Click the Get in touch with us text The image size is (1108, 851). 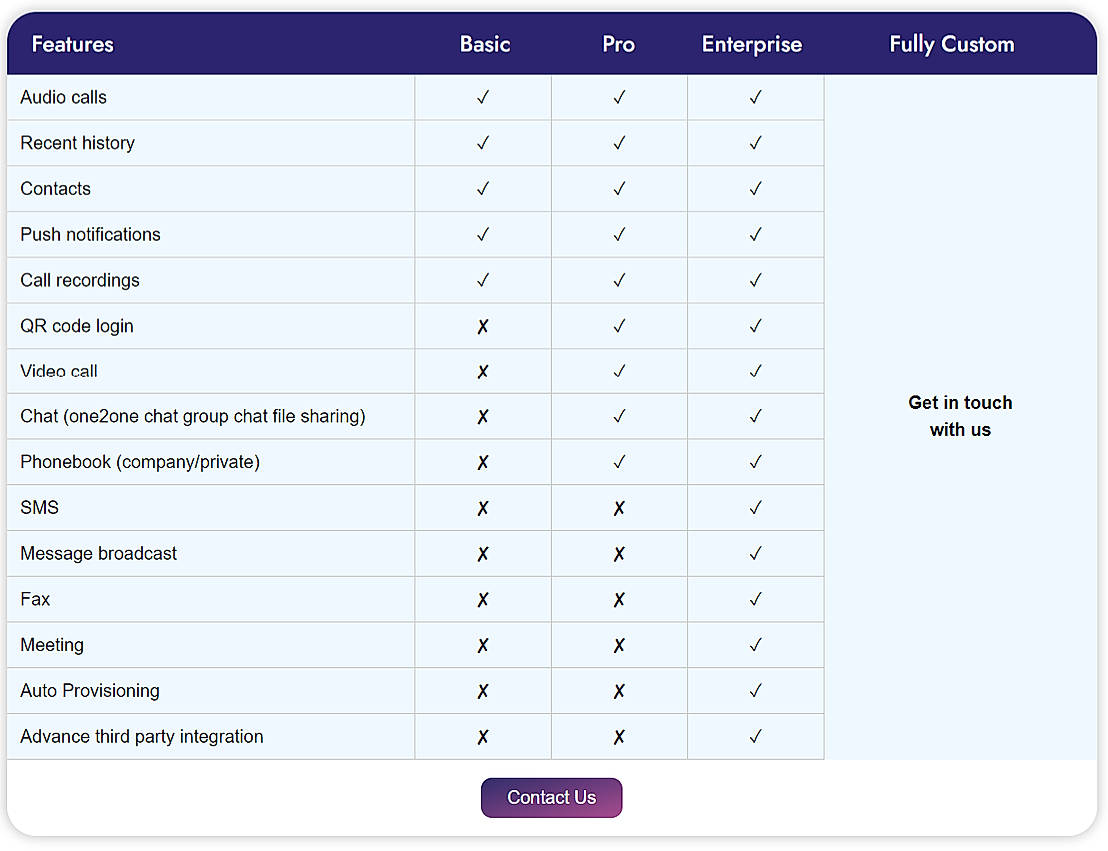pyautogui.click(x=960, y=416)
